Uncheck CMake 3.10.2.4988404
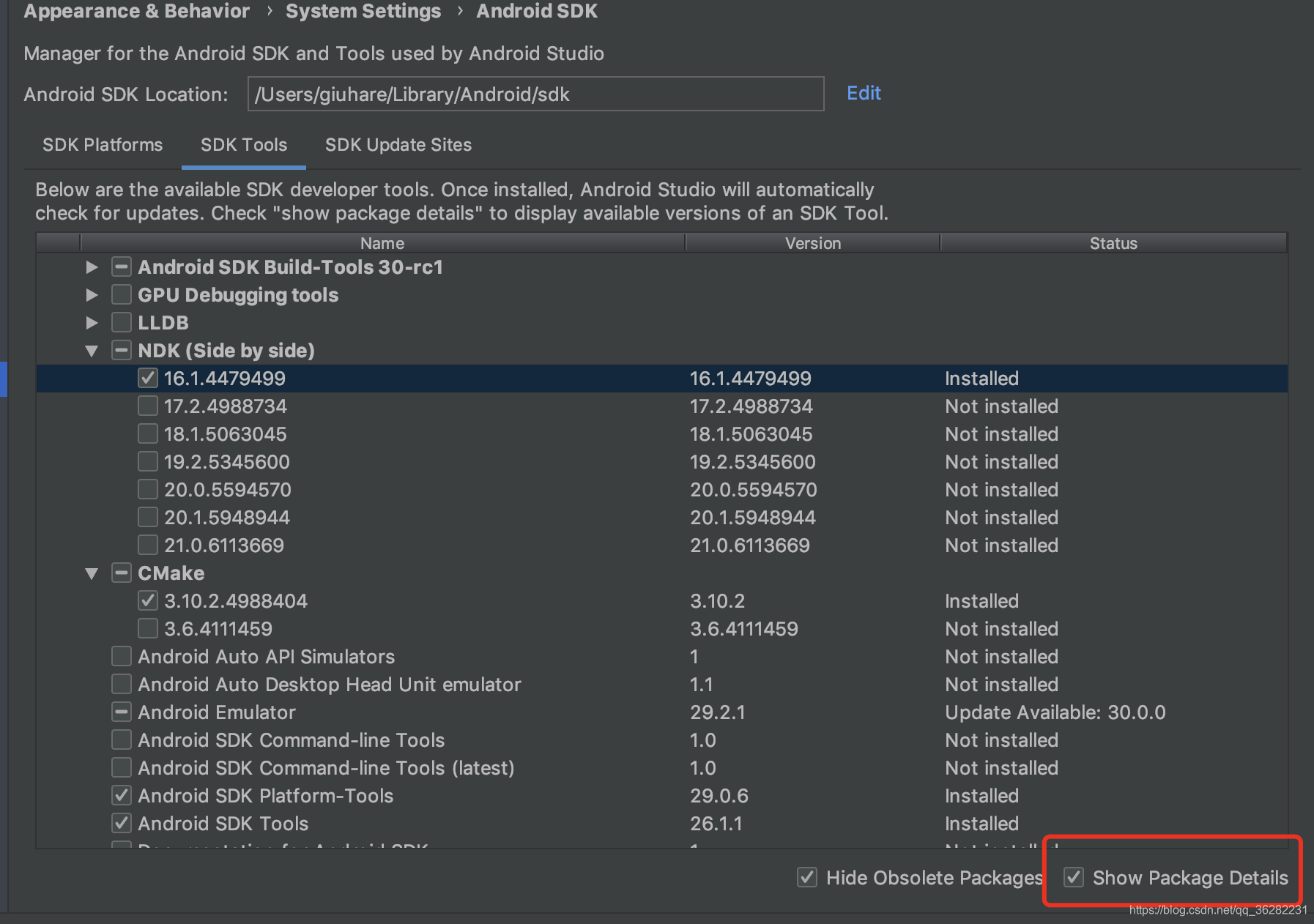Screen dimensions: 1314x924 (148, 600)
